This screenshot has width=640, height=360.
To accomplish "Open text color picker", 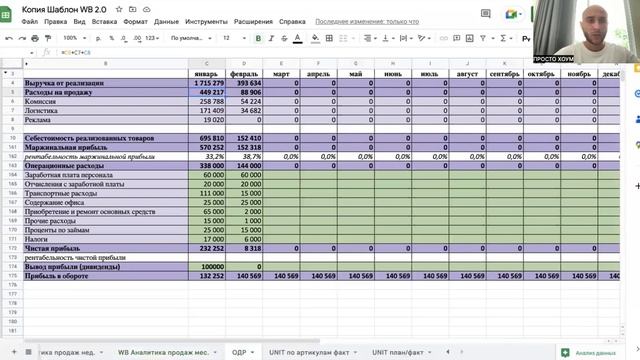I will [x=298, y=38].
